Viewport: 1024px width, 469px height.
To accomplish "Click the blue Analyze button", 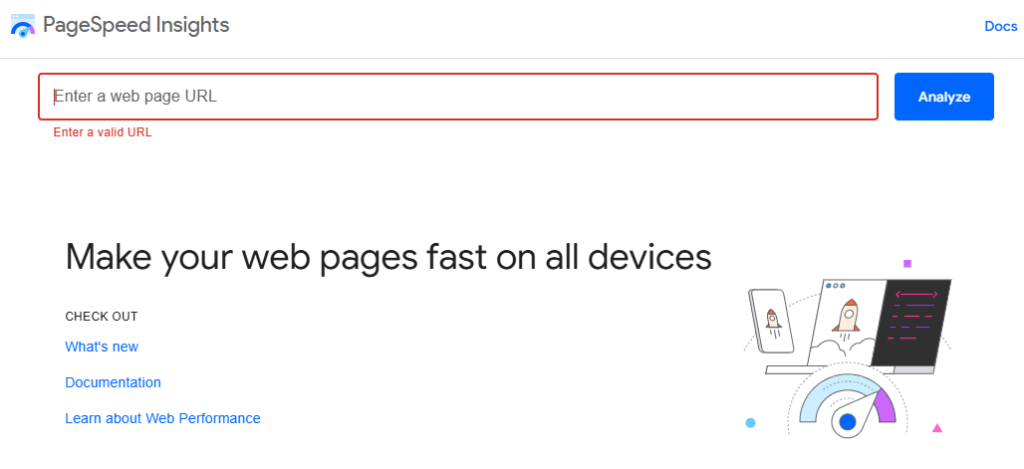I will tap(944, 97).
